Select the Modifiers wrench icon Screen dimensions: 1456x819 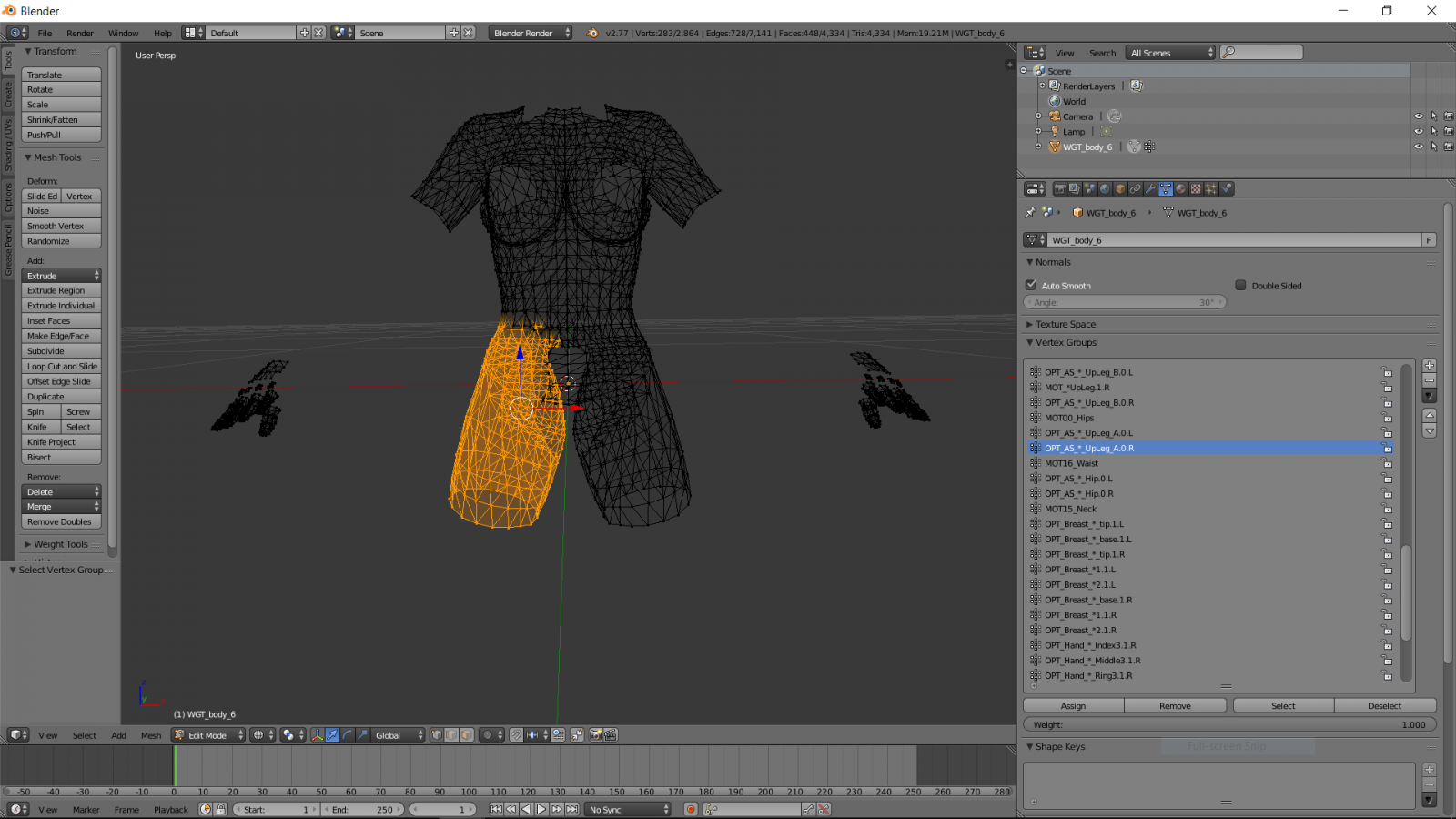pyautogui.click(x=1149, y=188)
